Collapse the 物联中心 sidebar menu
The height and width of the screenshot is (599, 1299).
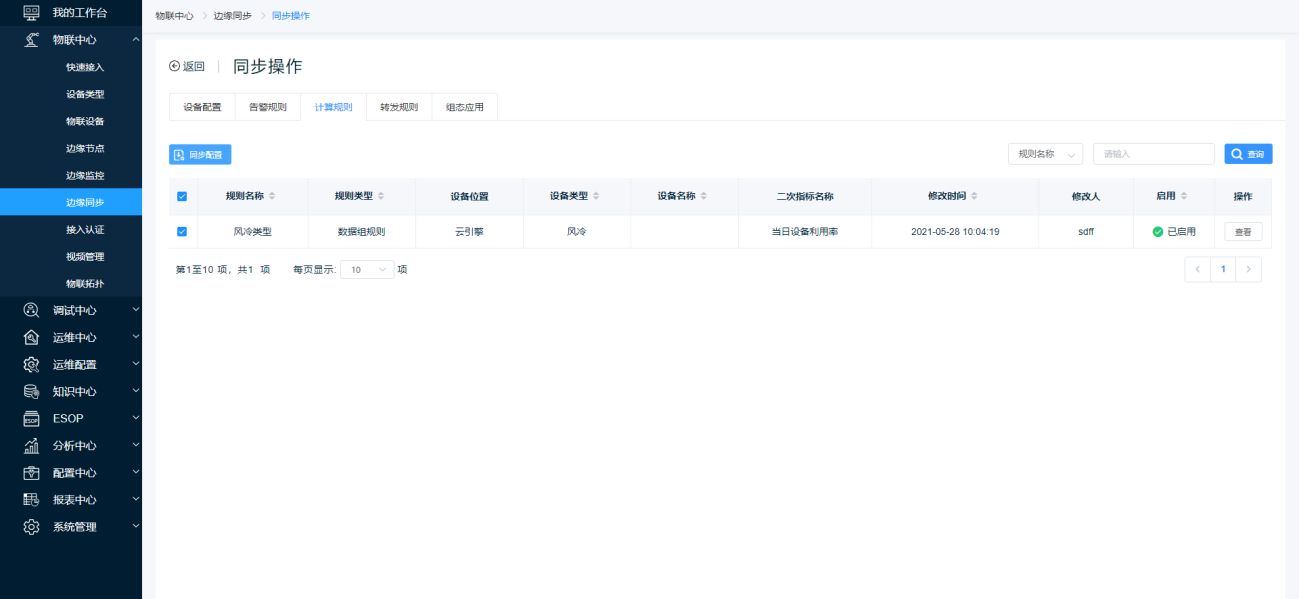click(135, 39)
